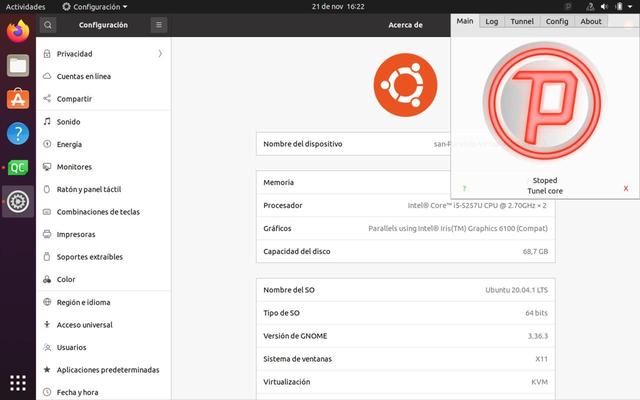640x400 pixels.
Task: Click the Soportes extraíbles USB icon
Action: coord(47,256)
